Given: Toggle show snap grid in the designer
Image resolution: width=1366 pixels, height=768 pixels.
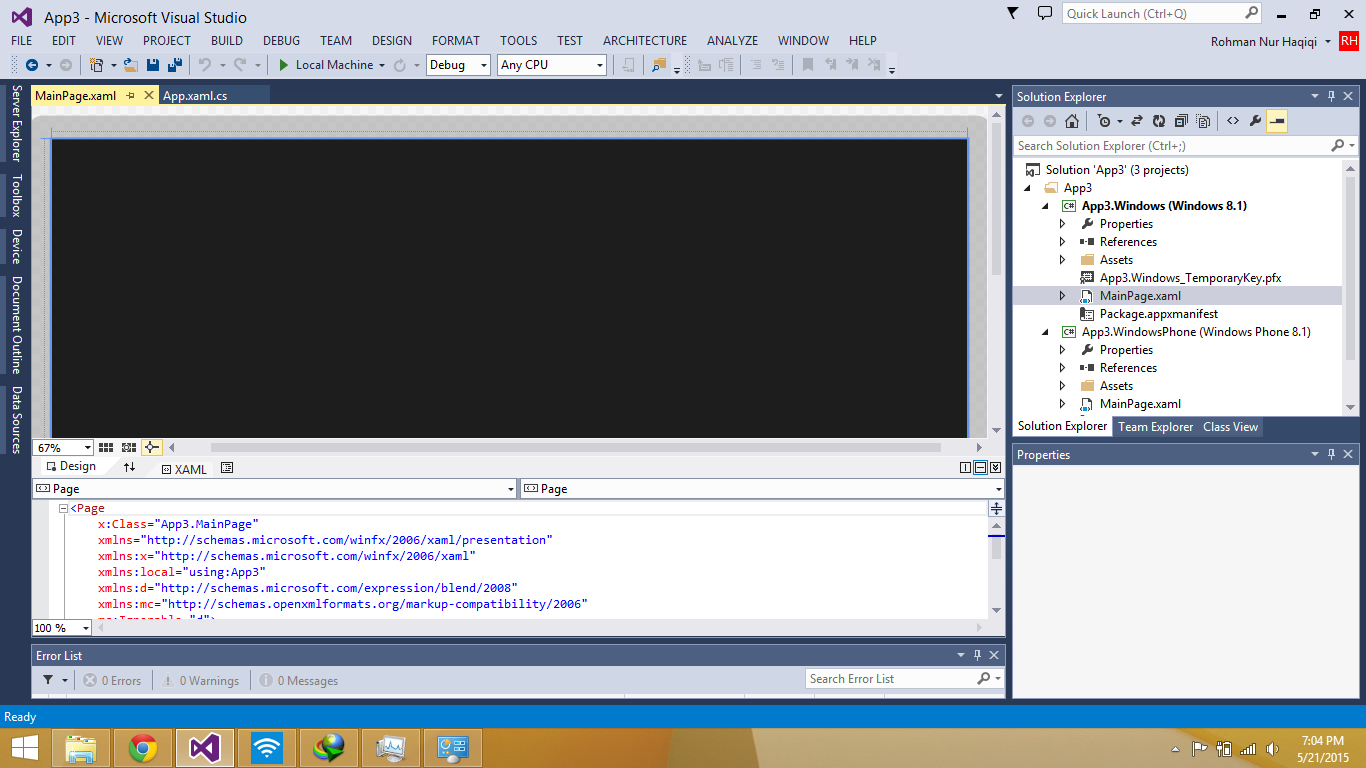Looking at the screenshot, I should pyautogui.click(x=106, y=448).
